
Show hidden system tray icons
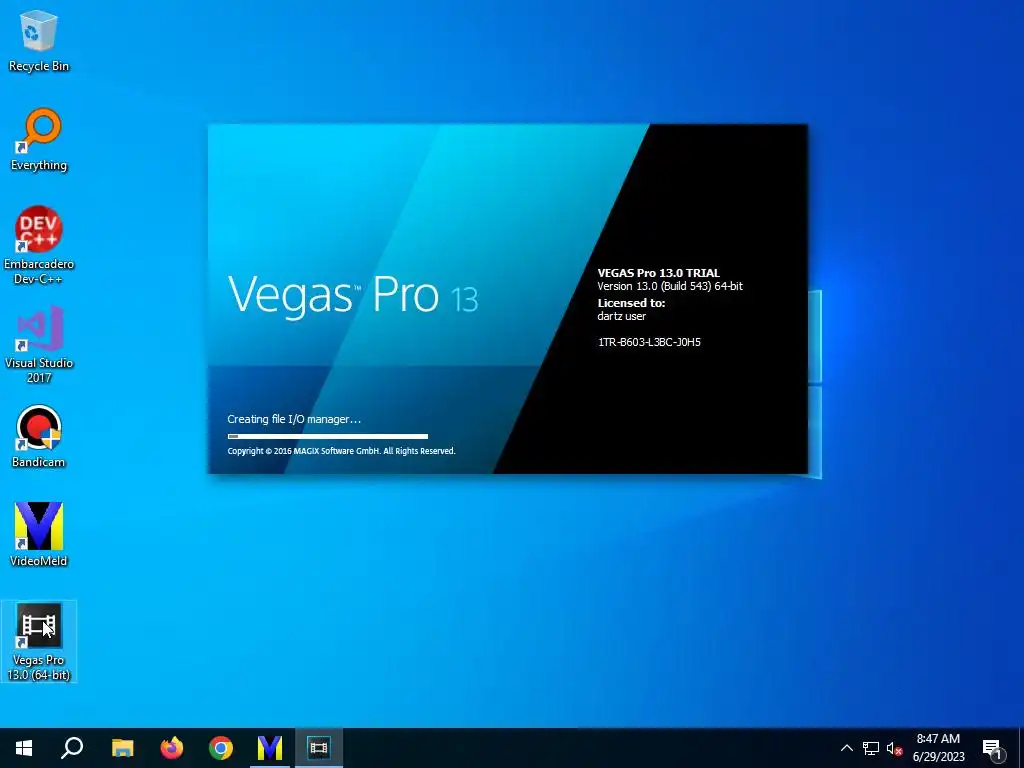tap(846, 748)
